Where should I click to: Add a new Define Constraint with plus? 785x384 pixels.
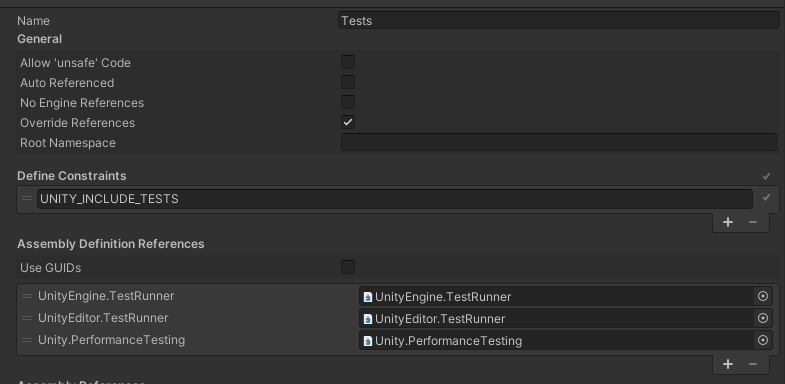[728, 222]
